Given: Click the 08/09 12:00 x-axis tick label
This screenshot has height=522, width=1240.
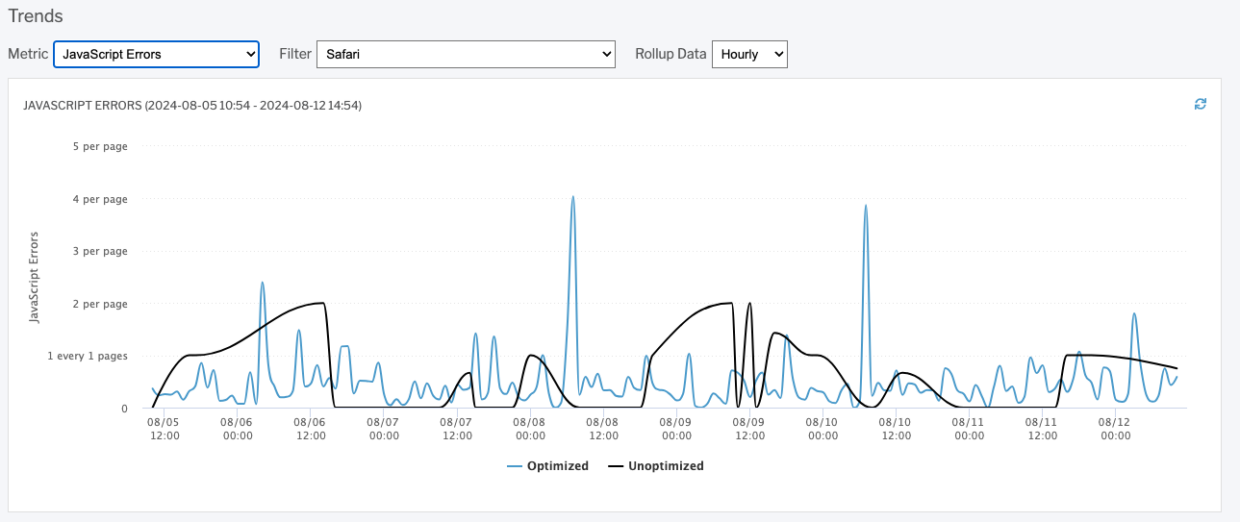Looking at the screenshot, I should pos(749,429).
